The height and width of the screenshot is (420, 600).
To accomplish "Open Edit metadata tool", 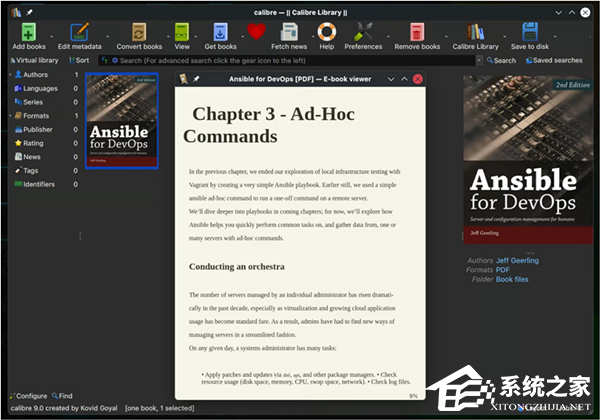I will (80, 32).
